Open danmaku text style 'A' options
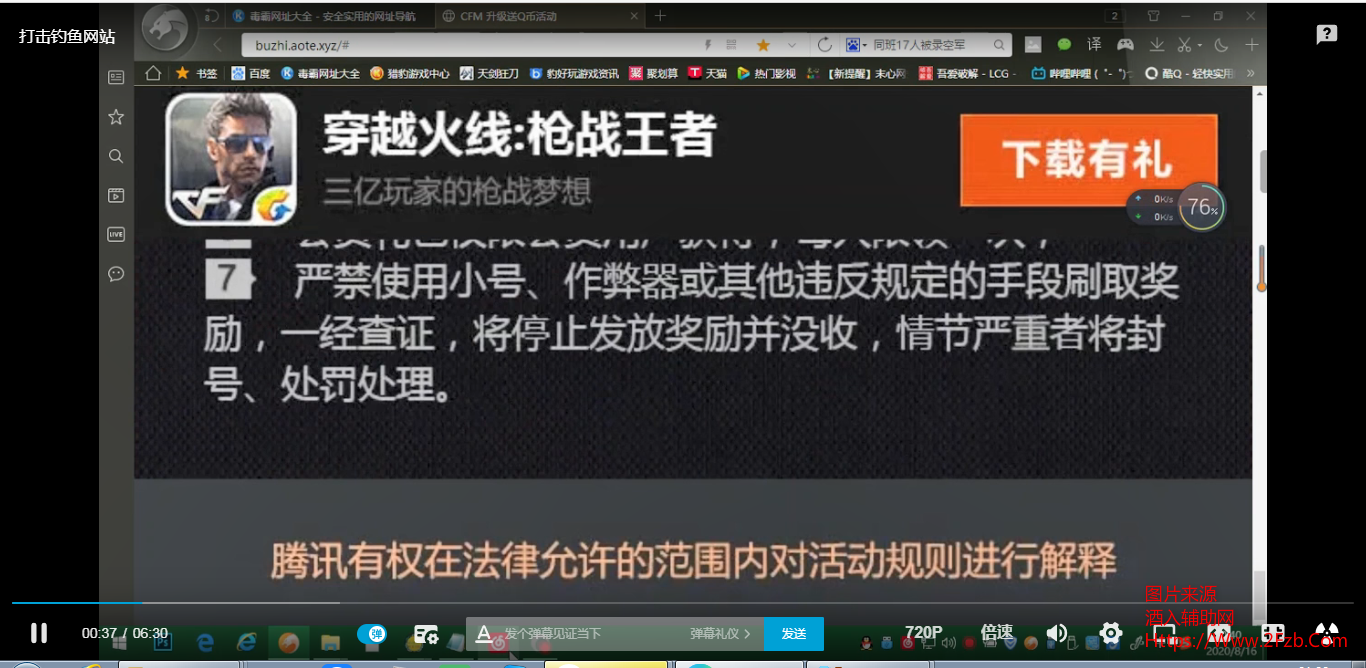Screen dimensions: 1366x668 tap(483, 633)
